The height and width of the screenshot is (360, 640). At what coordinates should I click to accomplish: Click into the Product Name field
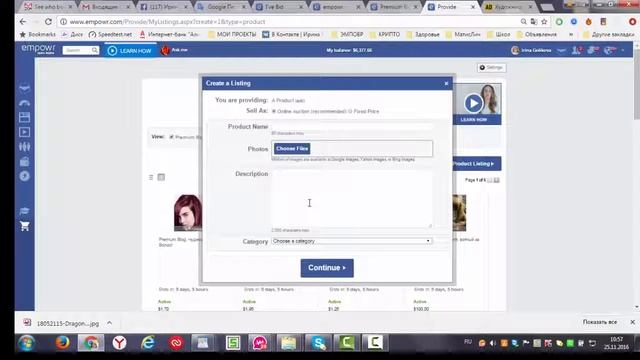[x=352, y=127]
